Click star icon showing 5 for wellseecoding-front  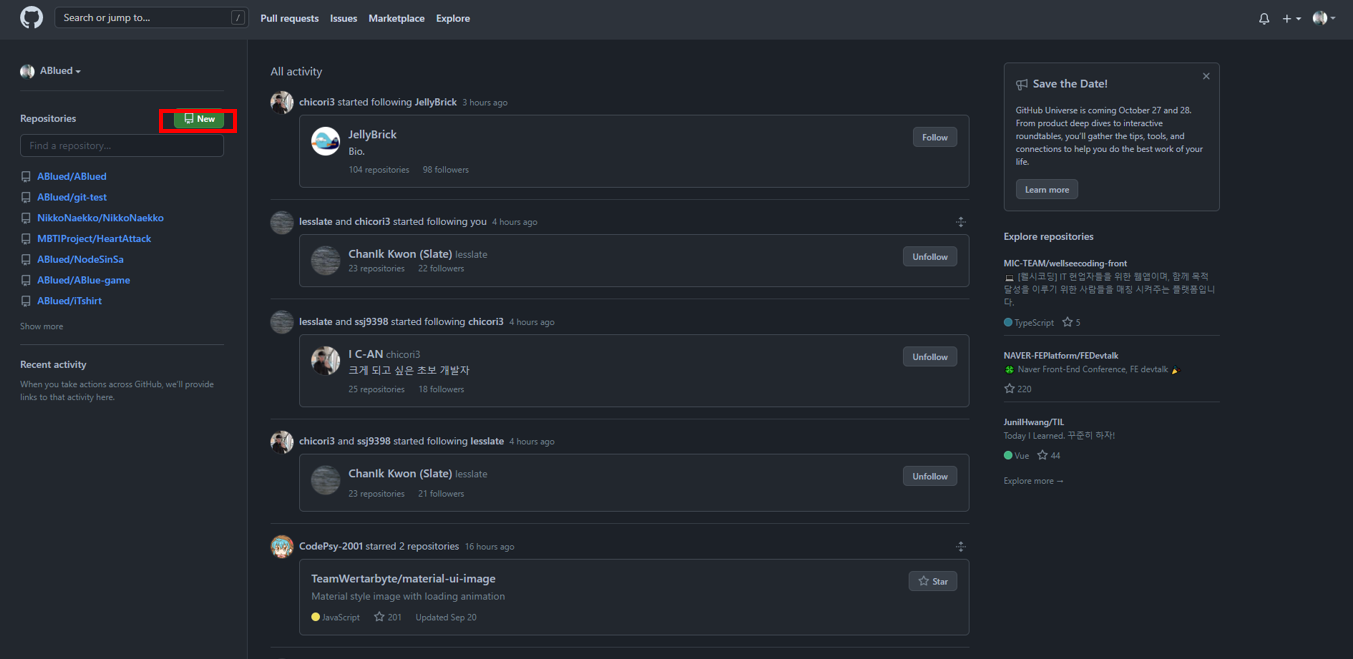[1067, 322]
